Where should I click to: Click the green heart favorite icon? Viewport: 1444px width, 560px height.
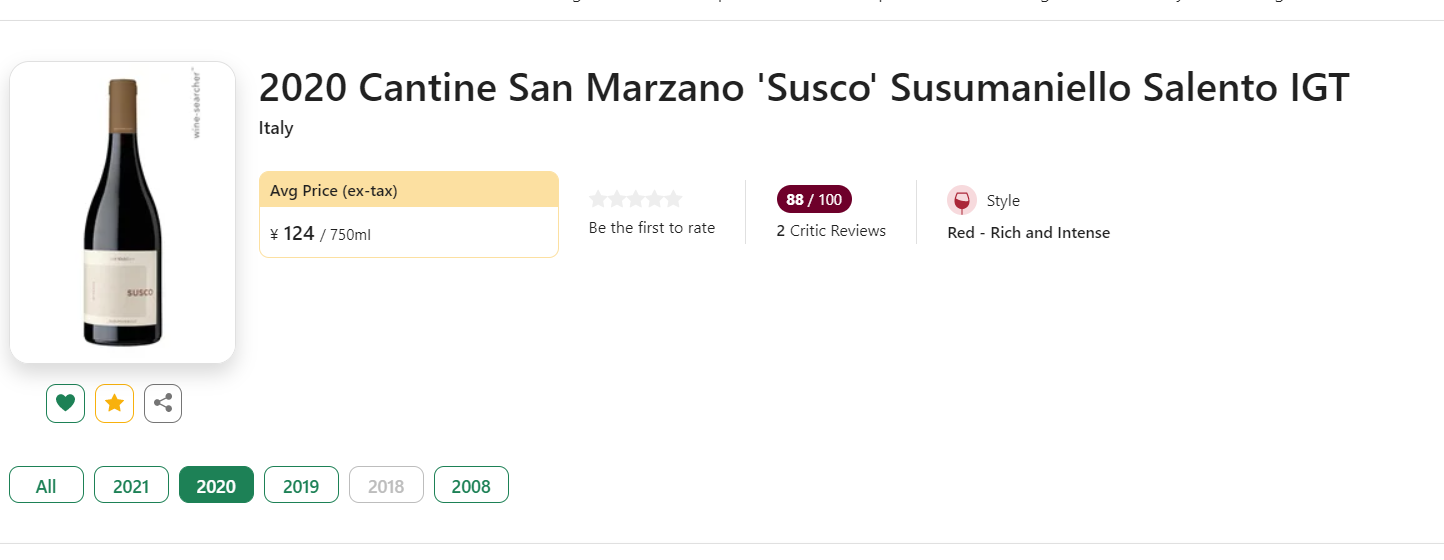(65, 403)
